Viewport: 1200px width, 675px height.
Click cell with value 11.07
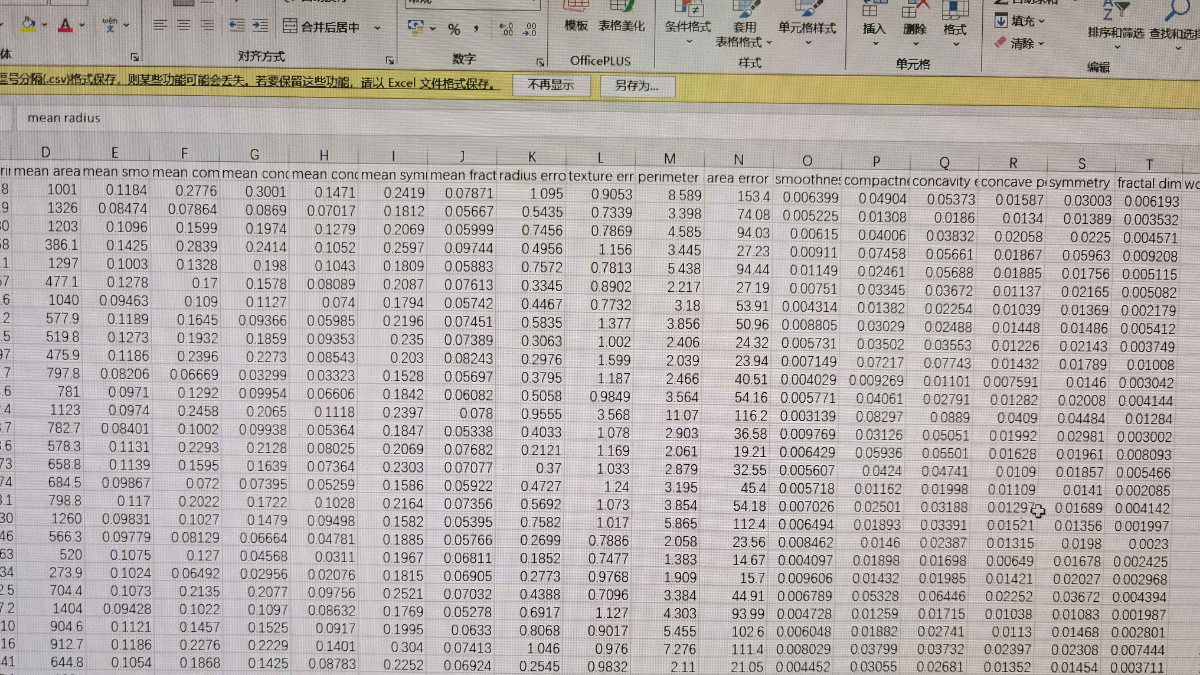tap(669, 414)
